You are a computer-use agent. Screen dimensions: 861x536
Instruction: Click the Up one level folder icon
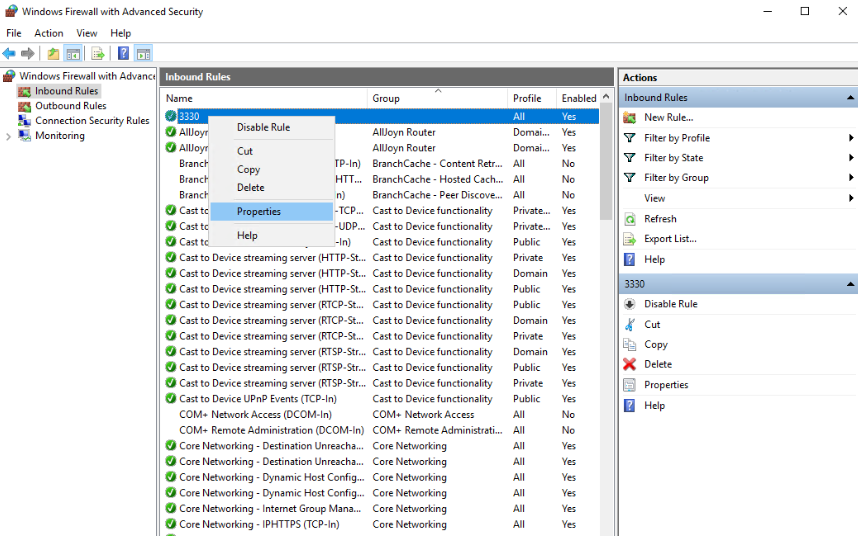pyautogui.click(x=53, y=54)
